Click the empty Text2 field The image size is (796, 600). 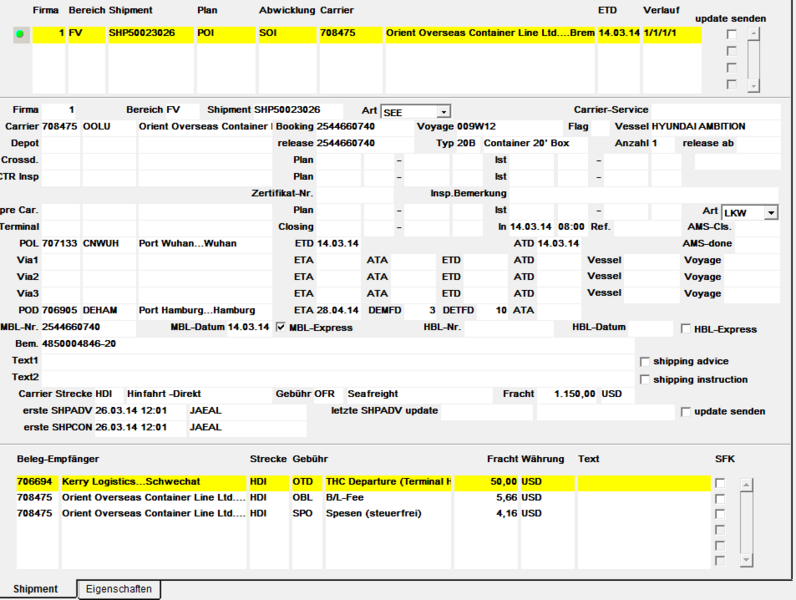click(338, 377)
